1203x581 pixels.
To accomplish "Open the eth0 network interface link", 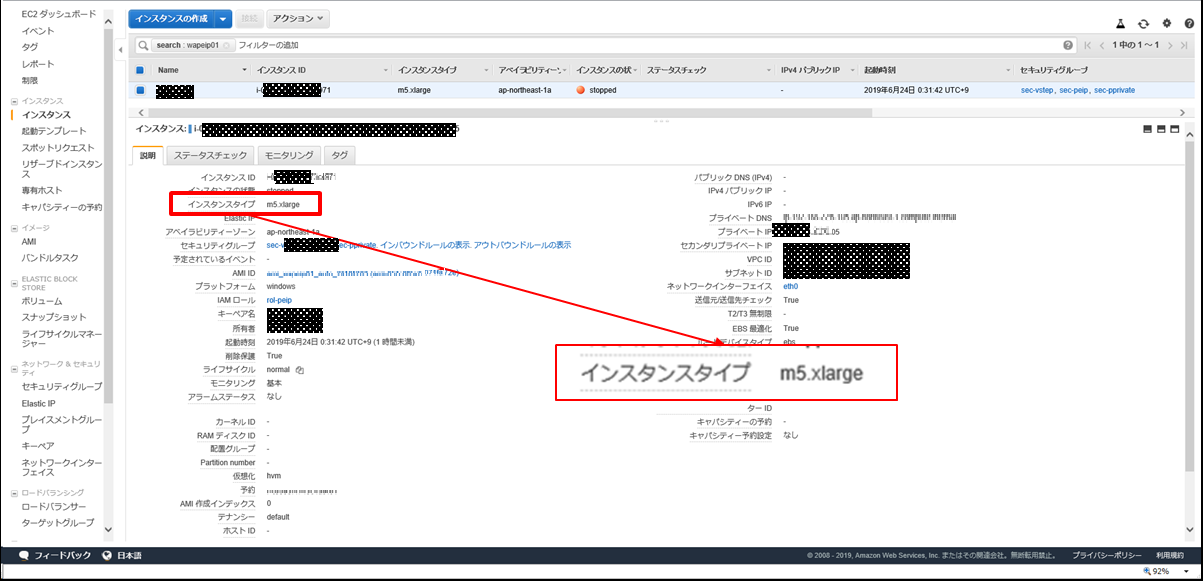I will click(x=790, y=286).
